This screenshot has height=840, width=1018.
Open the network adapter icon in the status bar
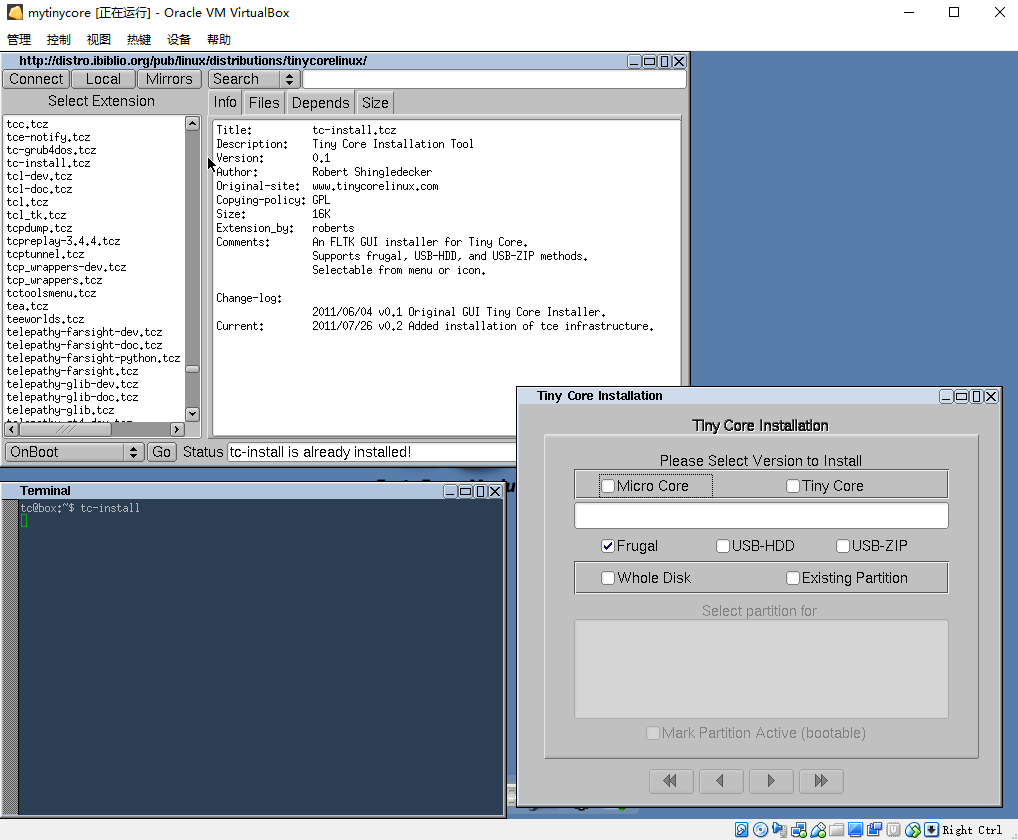point(798,830)
